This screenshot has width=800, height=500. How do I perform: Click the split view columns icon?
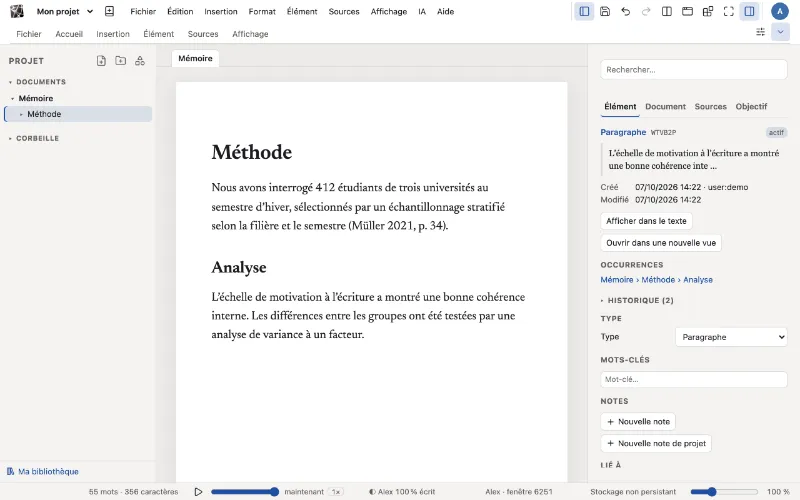click(x=666, y=11)
